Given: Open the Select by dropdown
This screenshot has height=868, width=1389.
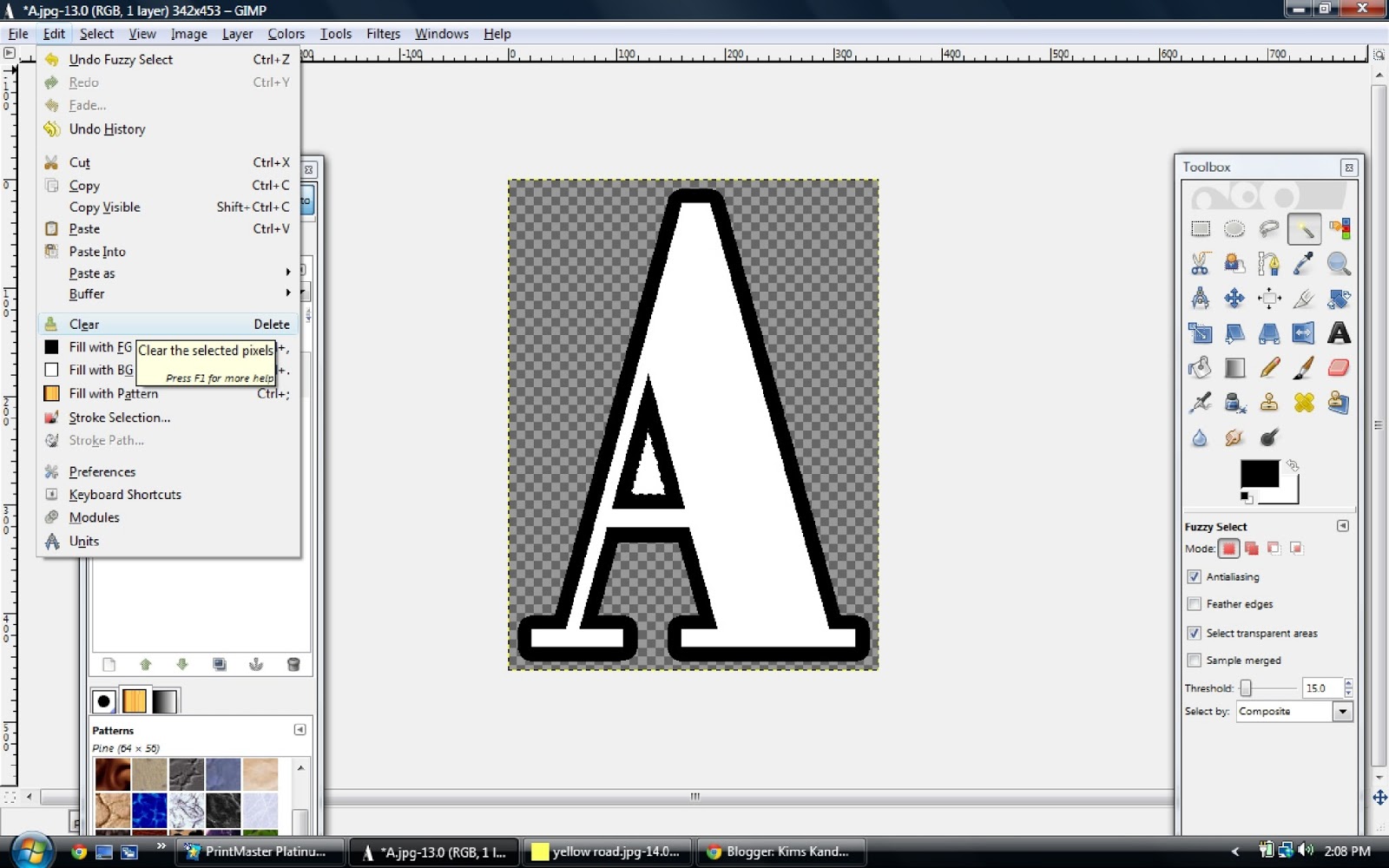Looking at the screenshot, I should point(1343,712).
